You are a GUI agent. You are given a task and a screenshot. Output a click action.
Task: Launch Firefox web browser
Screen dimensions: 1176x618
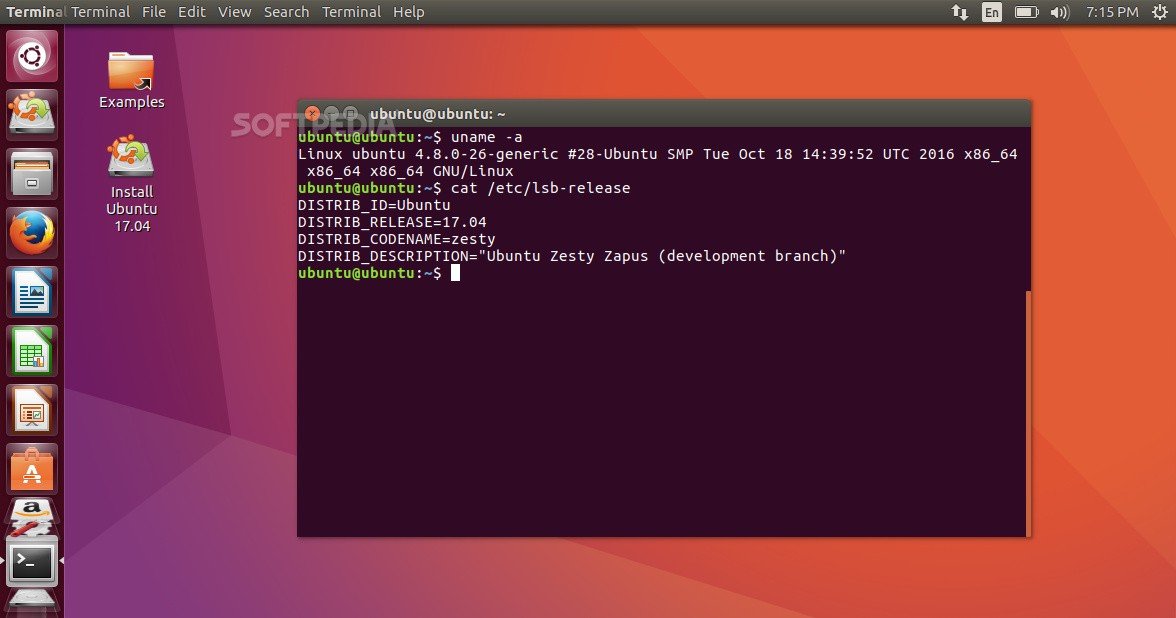point(32,233)
